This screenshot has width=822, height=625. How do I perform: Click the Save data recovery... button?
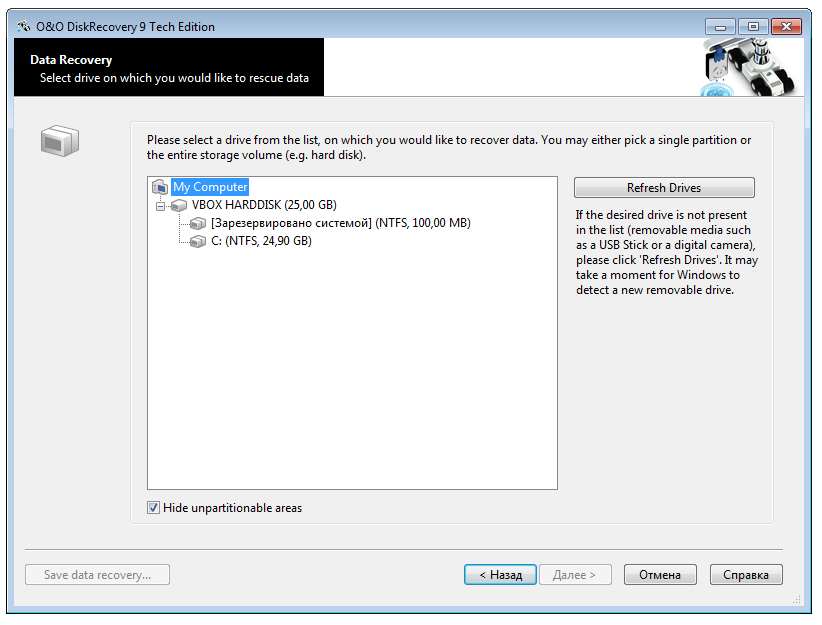pyautogui.click(x=98, y=575)
